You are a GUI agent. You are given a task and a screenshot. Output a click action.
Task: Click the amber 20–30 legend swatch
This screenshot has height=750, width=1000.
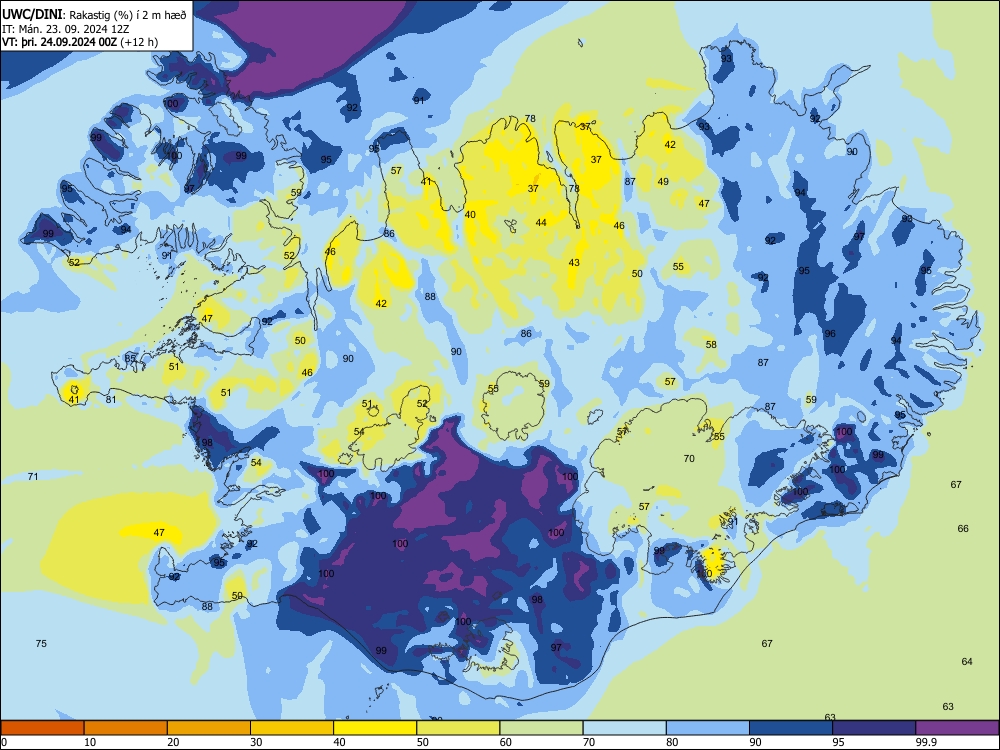pyautogui.click(x=209, y=728)
